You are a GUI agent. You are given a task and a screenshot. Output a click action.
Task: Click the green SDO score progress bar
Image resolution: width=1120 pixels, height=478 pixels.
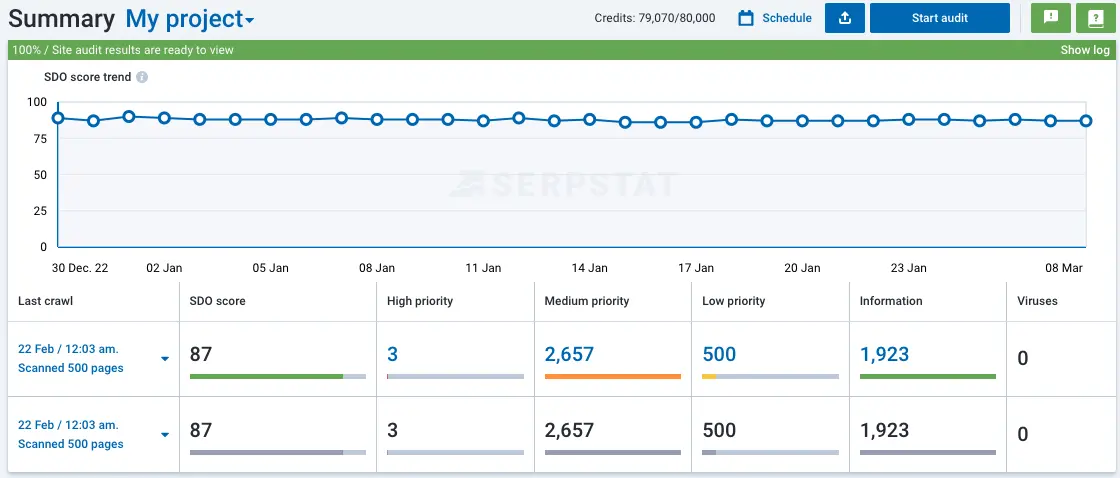pyautogui.click(x=266, y=376)
